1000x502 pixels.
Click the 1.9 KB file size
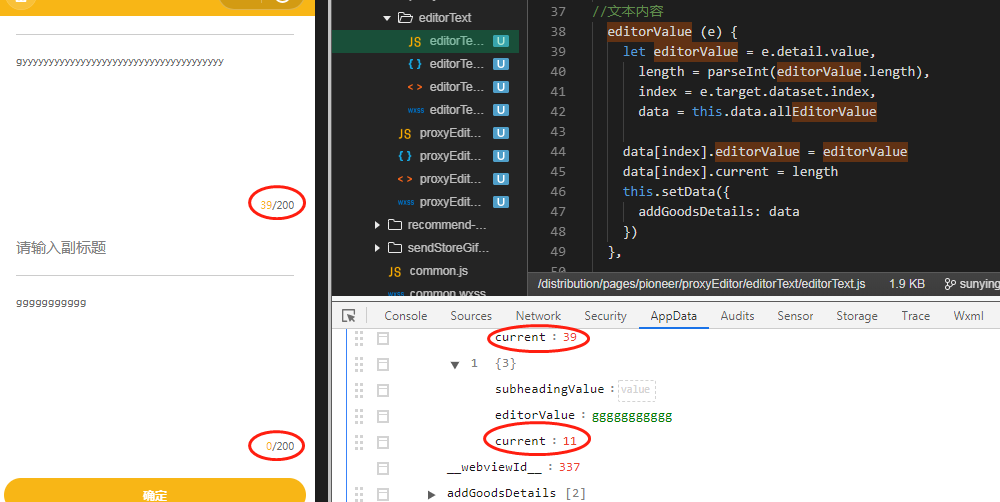coord(907,284)
